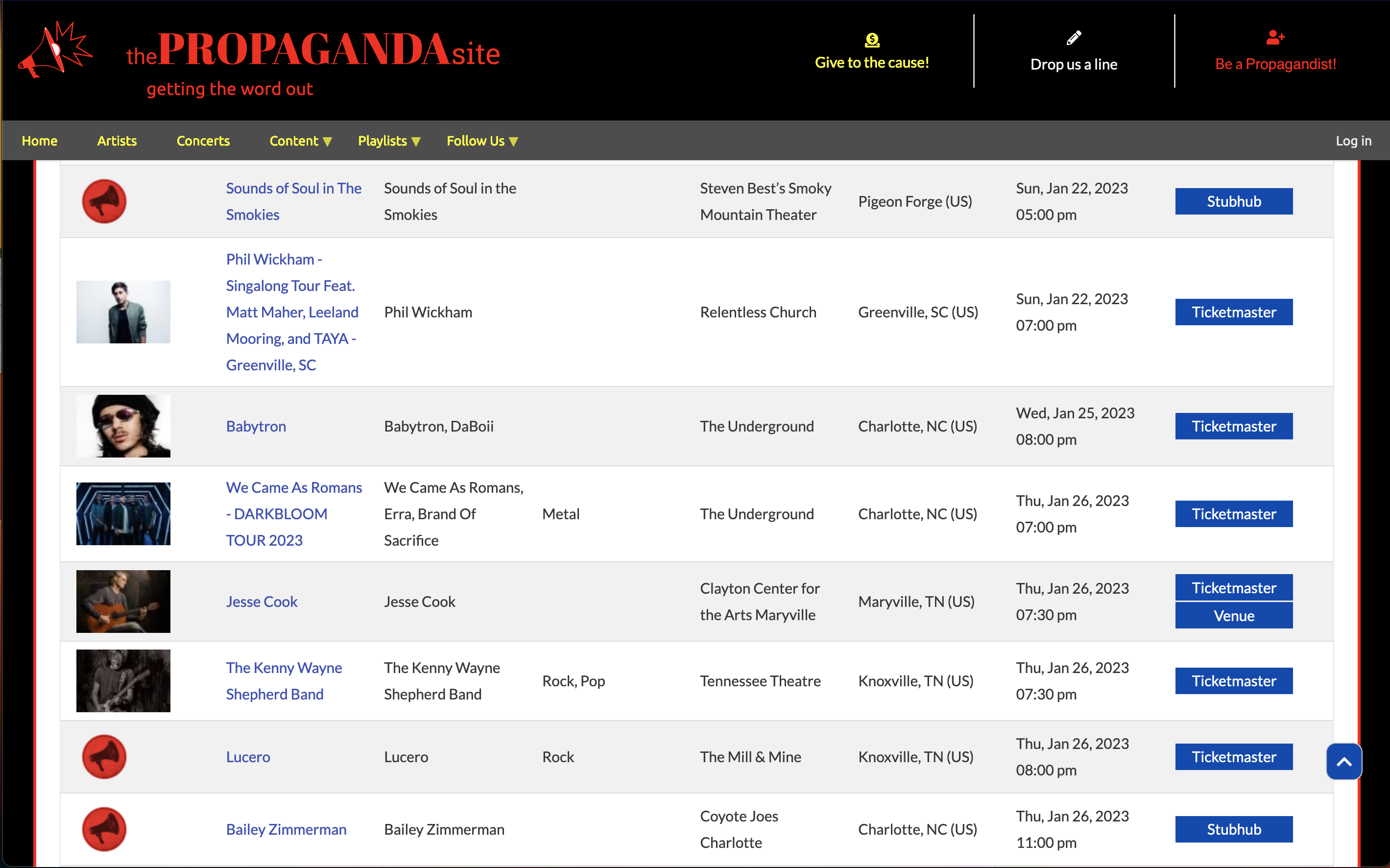
Task: Open the Follow Us dropdown
Action: tap(481, 141)
